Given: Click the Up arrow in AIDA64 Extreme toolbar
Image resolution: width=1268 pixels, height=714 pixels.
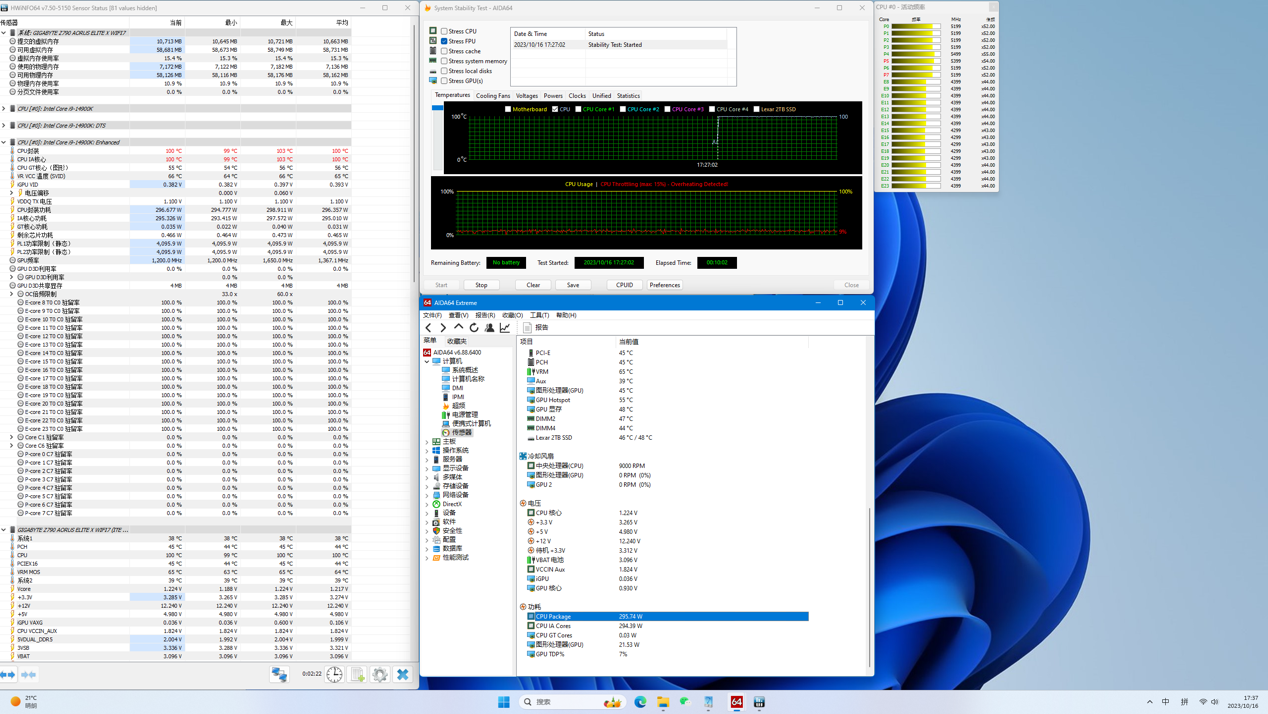Looking at the screenshot, I should click(458, 327).
